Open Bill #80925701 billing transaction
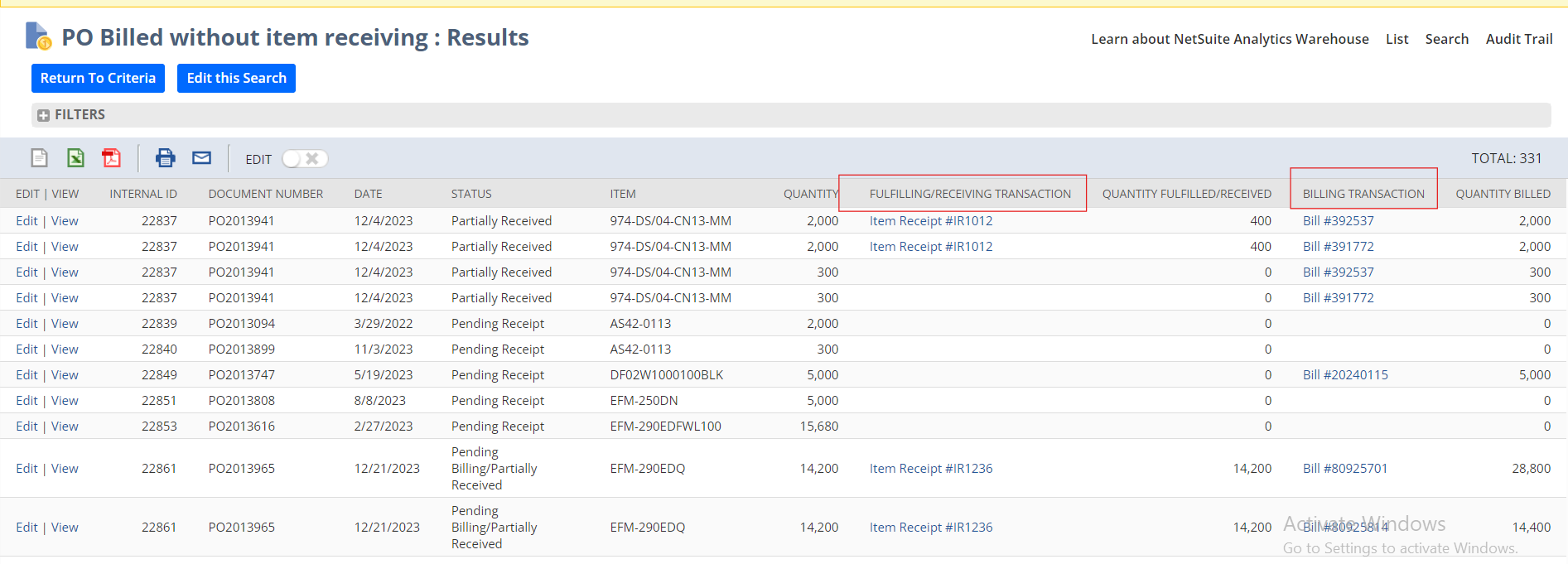The height and width of the screenshot is (564, 1568). [1344, 469]
